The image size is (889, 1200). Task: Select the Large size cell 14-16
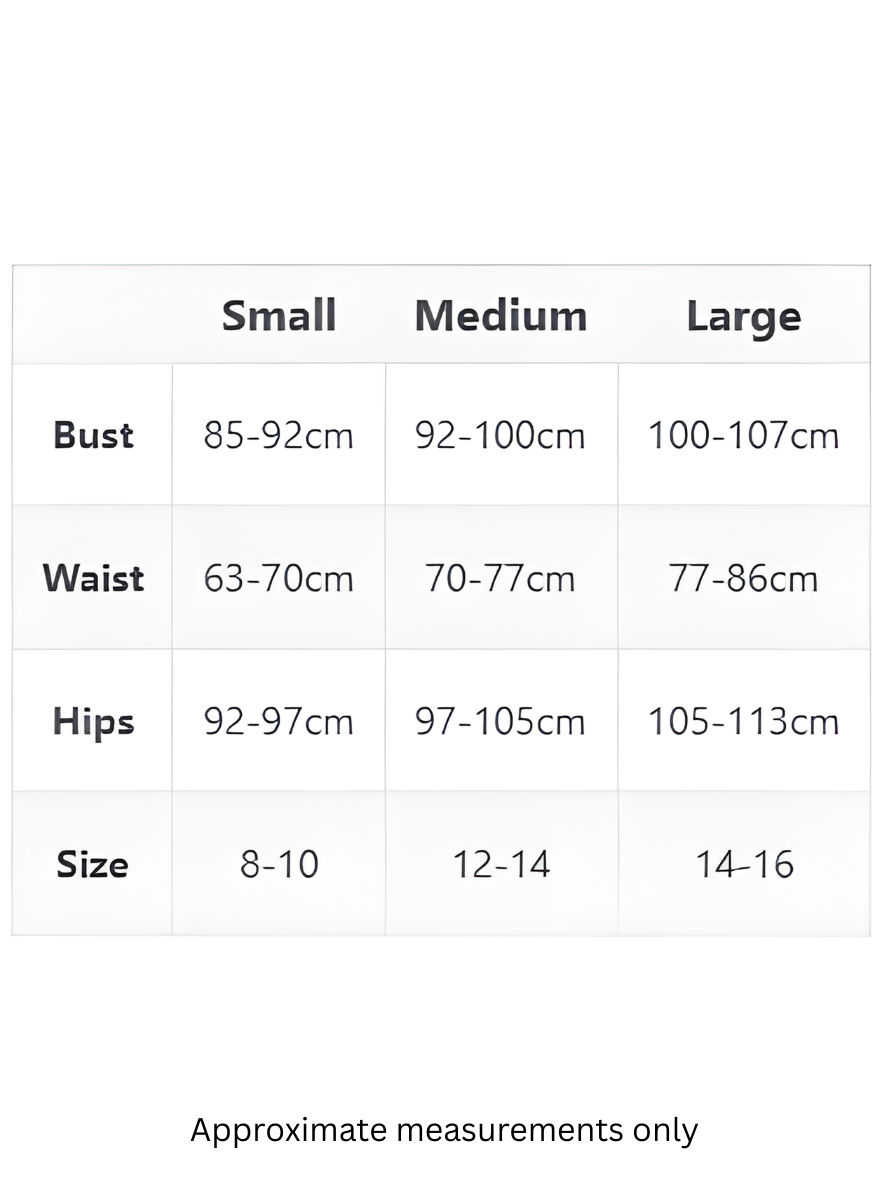(x=744, y=864)
